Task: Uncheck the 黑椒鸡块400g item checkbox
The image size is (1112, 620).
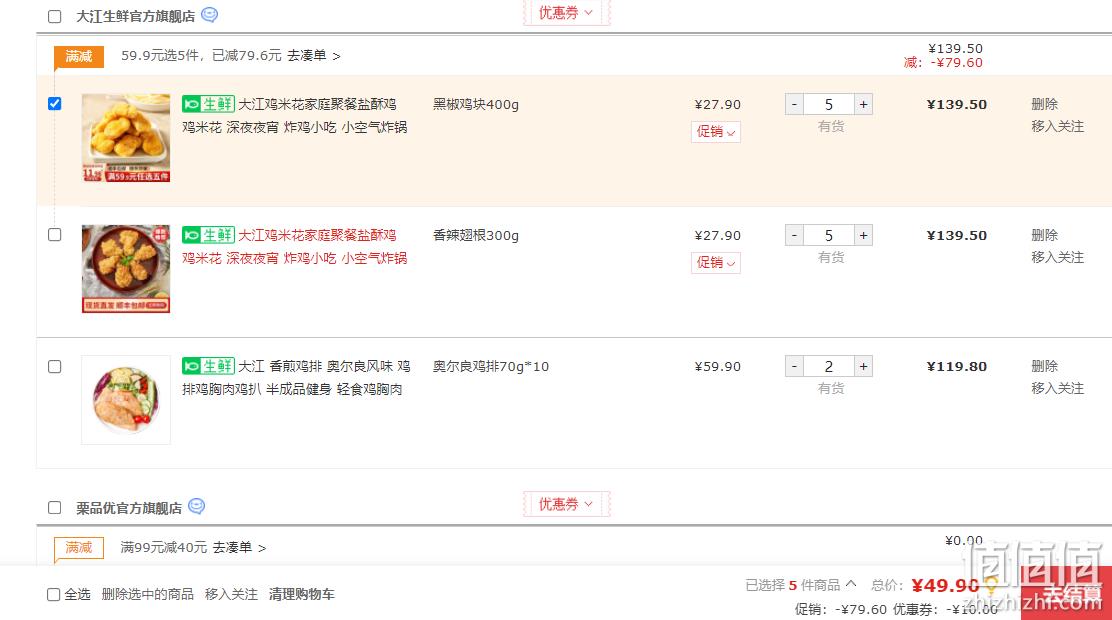Action: coord(55,103)
